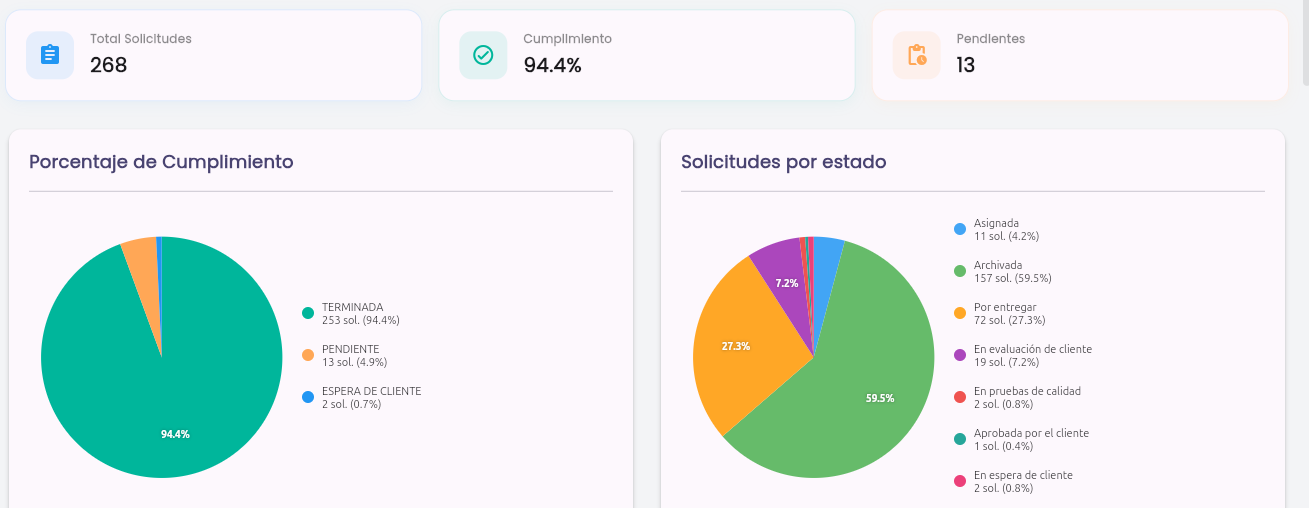Open the Pendientes 13 summary card
This screenshot has width=1309, height=508.
pyautogui.click(x=1080, y=55)
